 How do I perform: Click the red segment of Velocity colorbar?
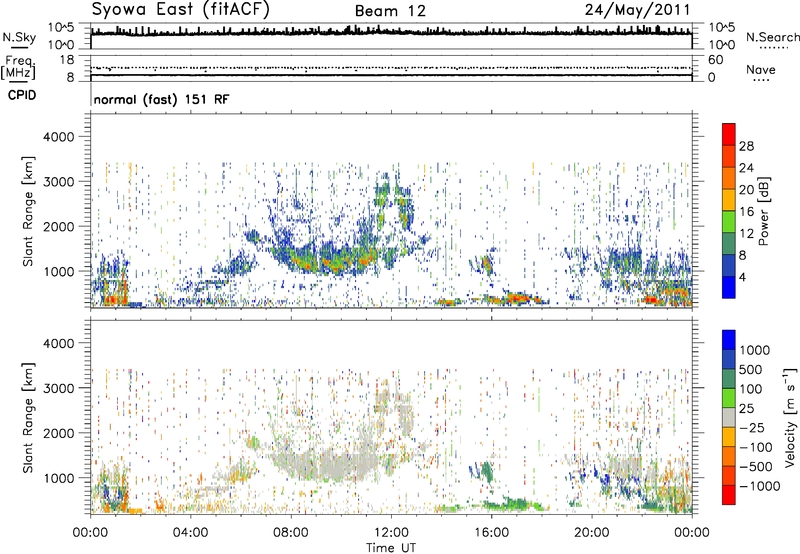tap(729, 495)
